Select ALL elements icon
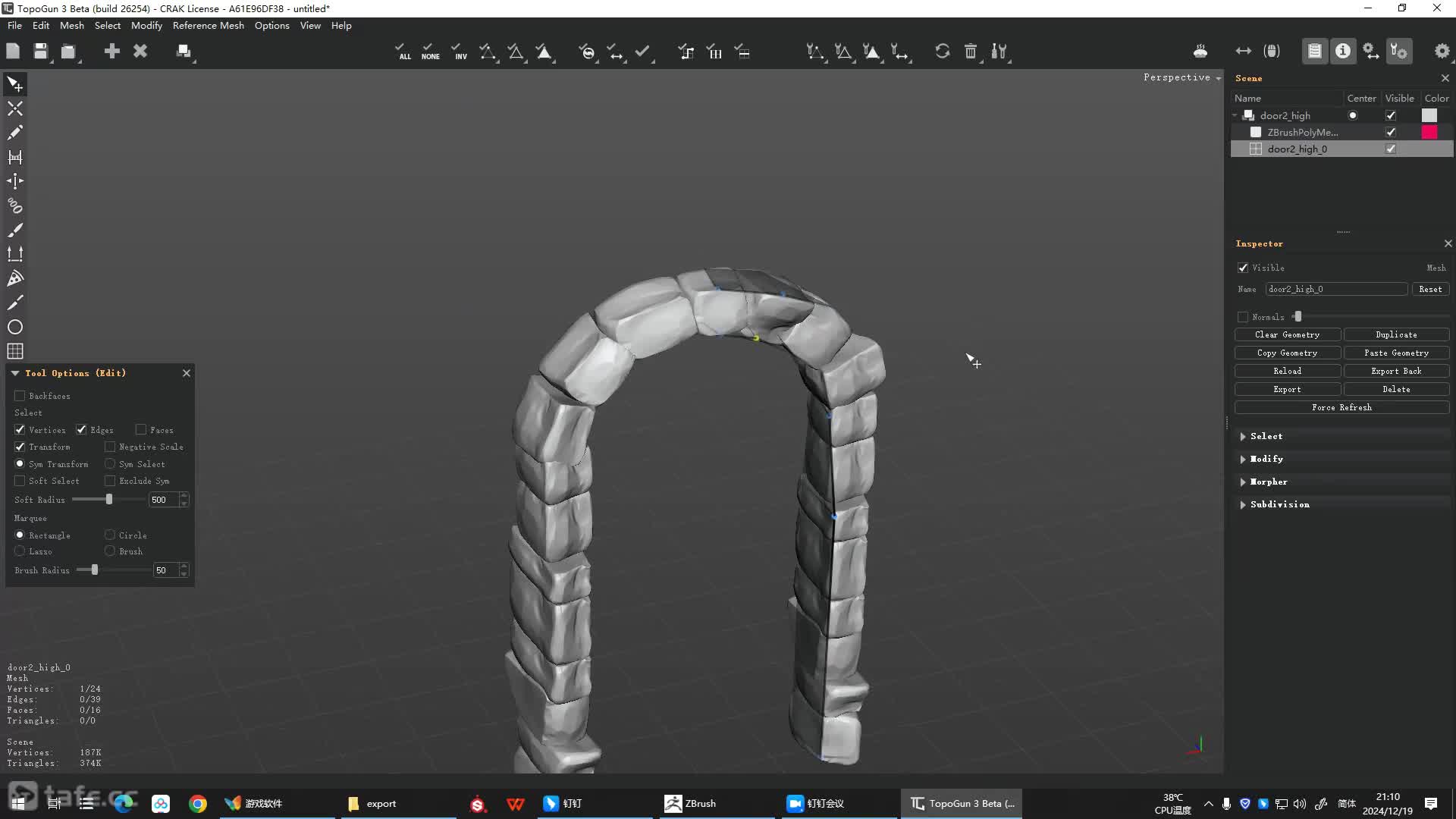 click(x=403, y=52)
